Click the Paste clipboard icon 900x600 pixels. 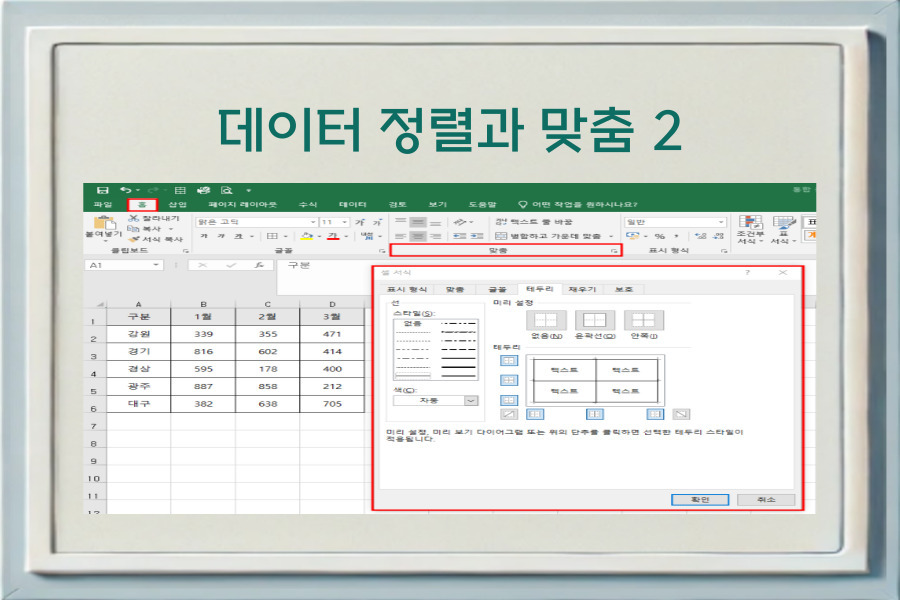click(104, 222)
